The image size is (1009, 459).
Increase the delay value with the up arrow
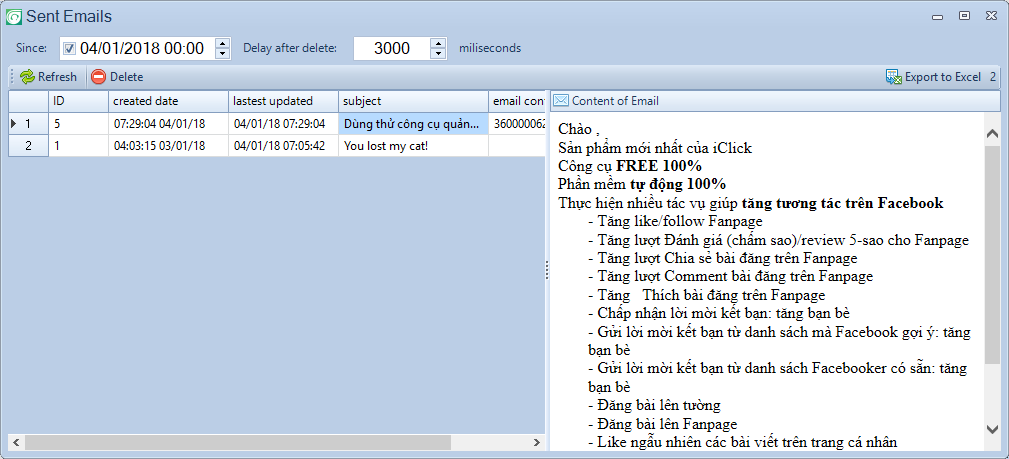[x=438, y=42]
